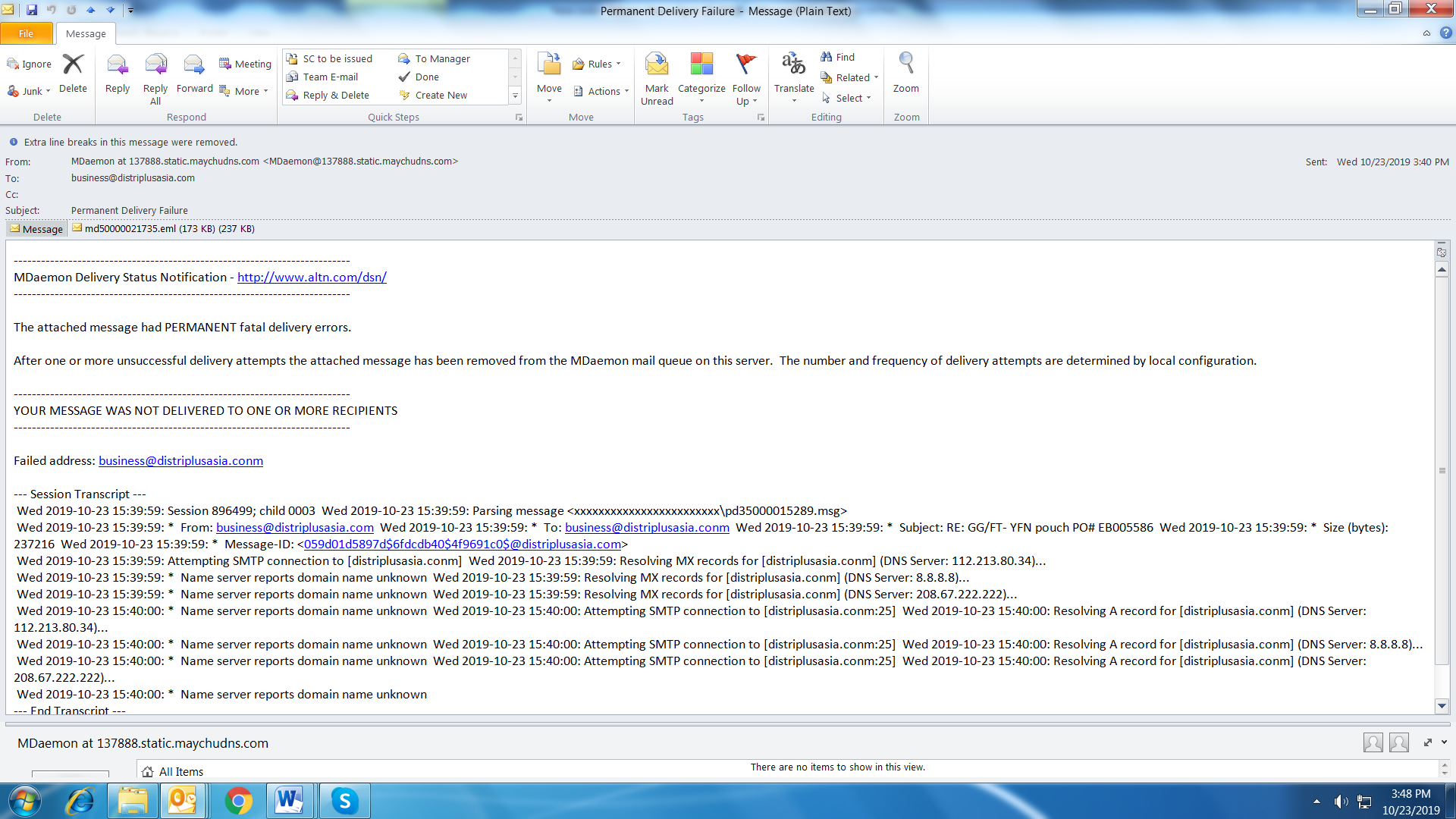Expand the More respond options
Viewport: 1456px width, 819px height.
click(x=244, y=91)
